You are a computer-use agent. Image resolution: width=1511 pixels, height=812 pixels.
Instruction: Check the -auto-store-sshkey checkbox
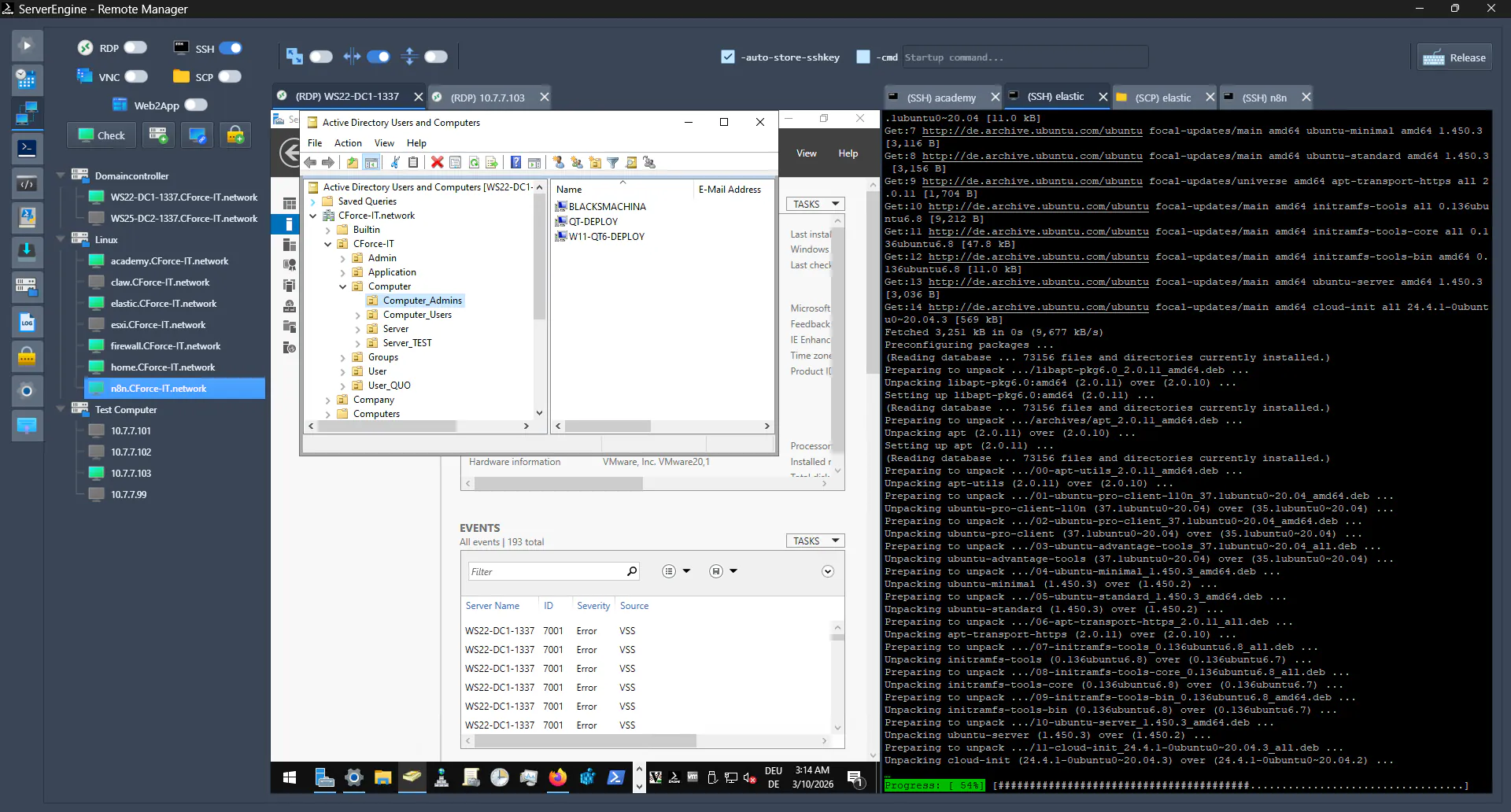[x=728, y=57]
